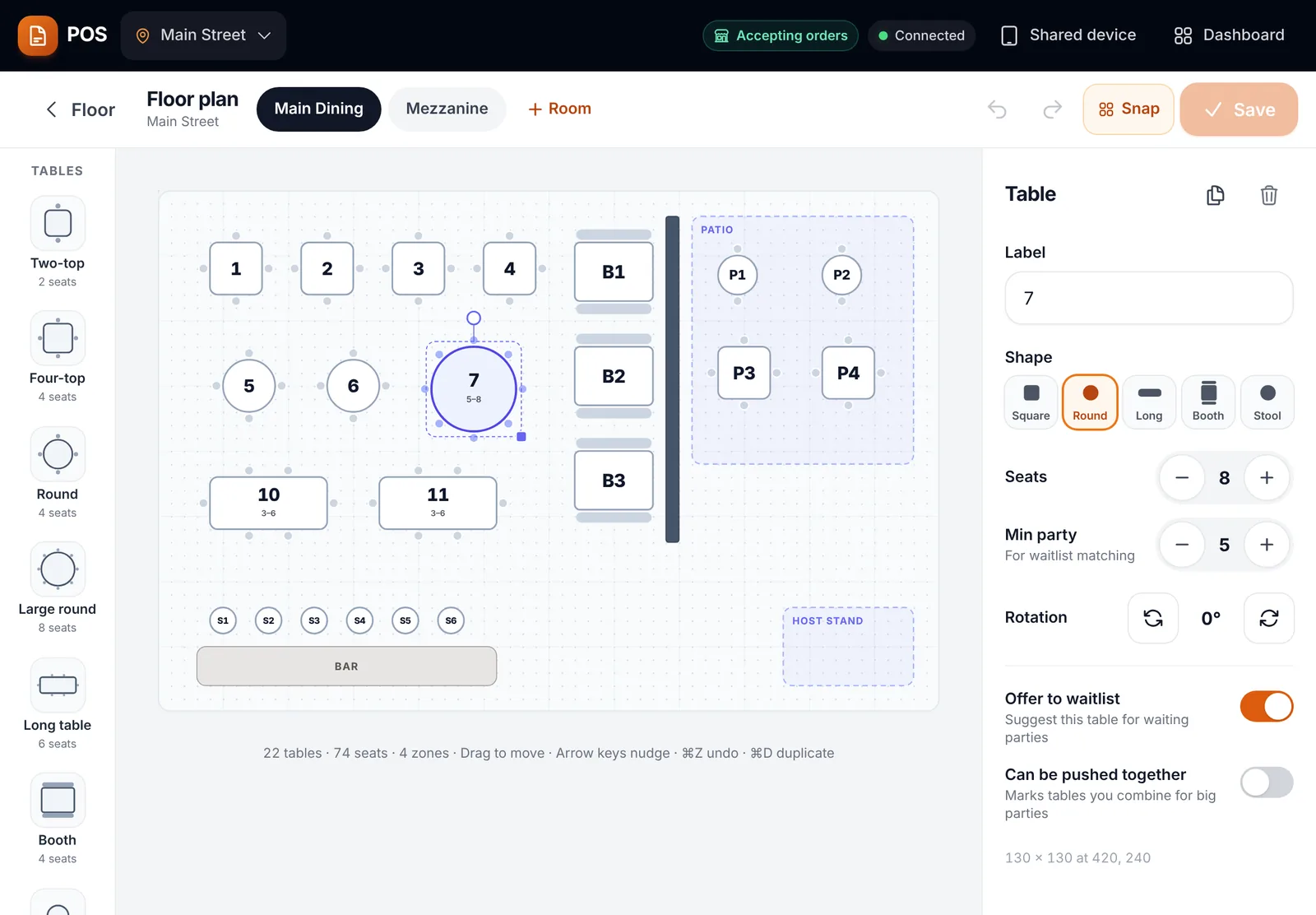Decrease Min party value
1316x915 pixels.
pyautogui.click(x=1182, y=545)
